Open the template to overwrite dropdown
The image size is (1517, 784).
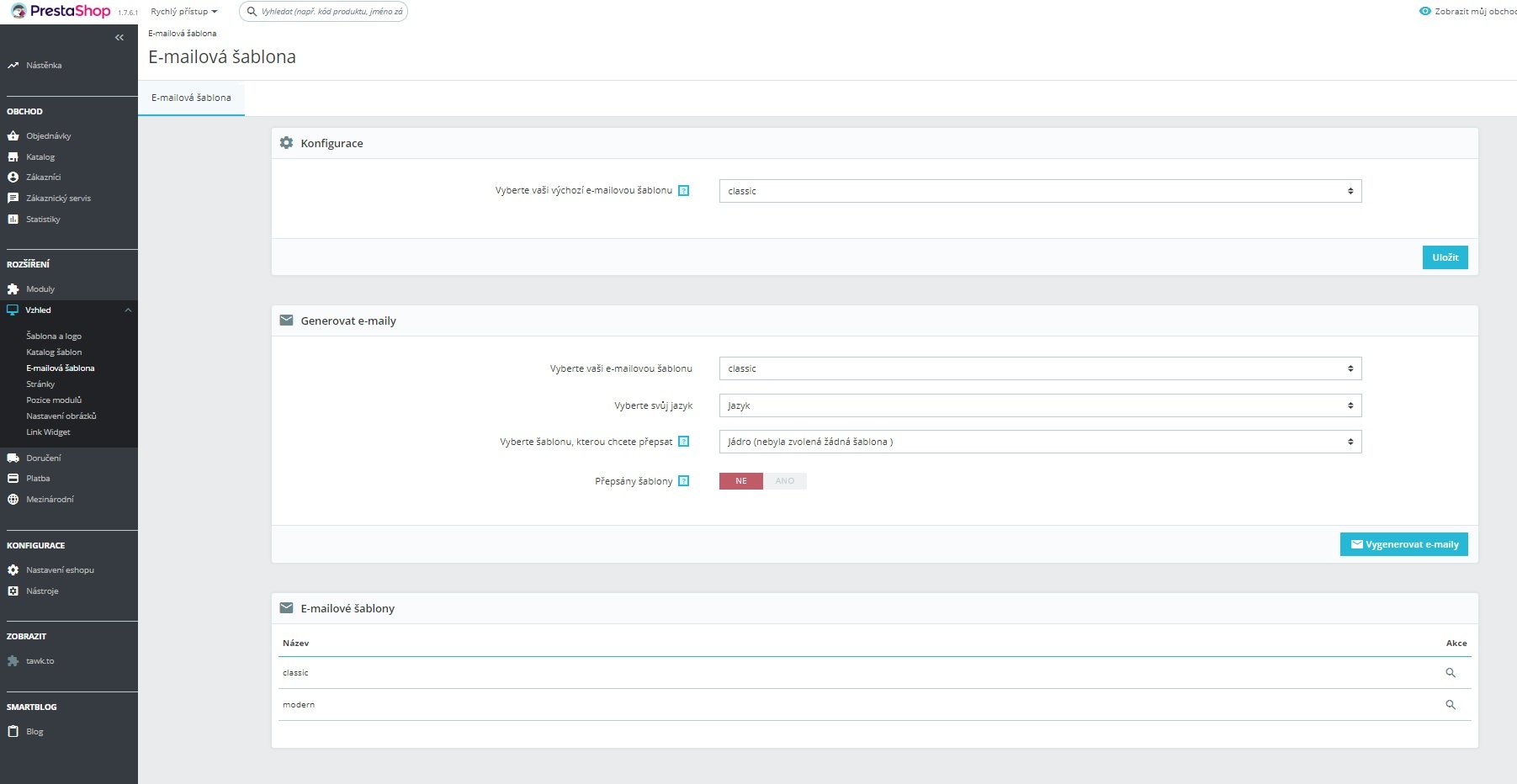point(1040,442)
